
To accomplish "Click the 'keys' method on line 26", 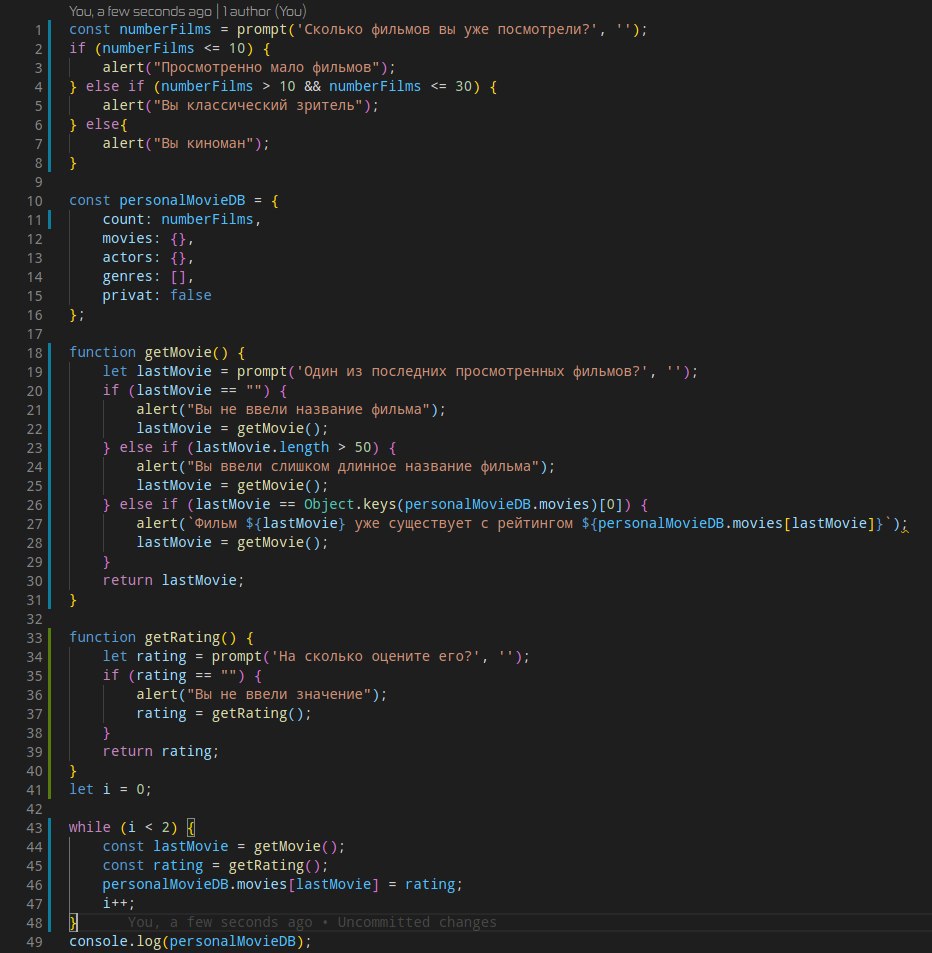I will coord(379,504).
